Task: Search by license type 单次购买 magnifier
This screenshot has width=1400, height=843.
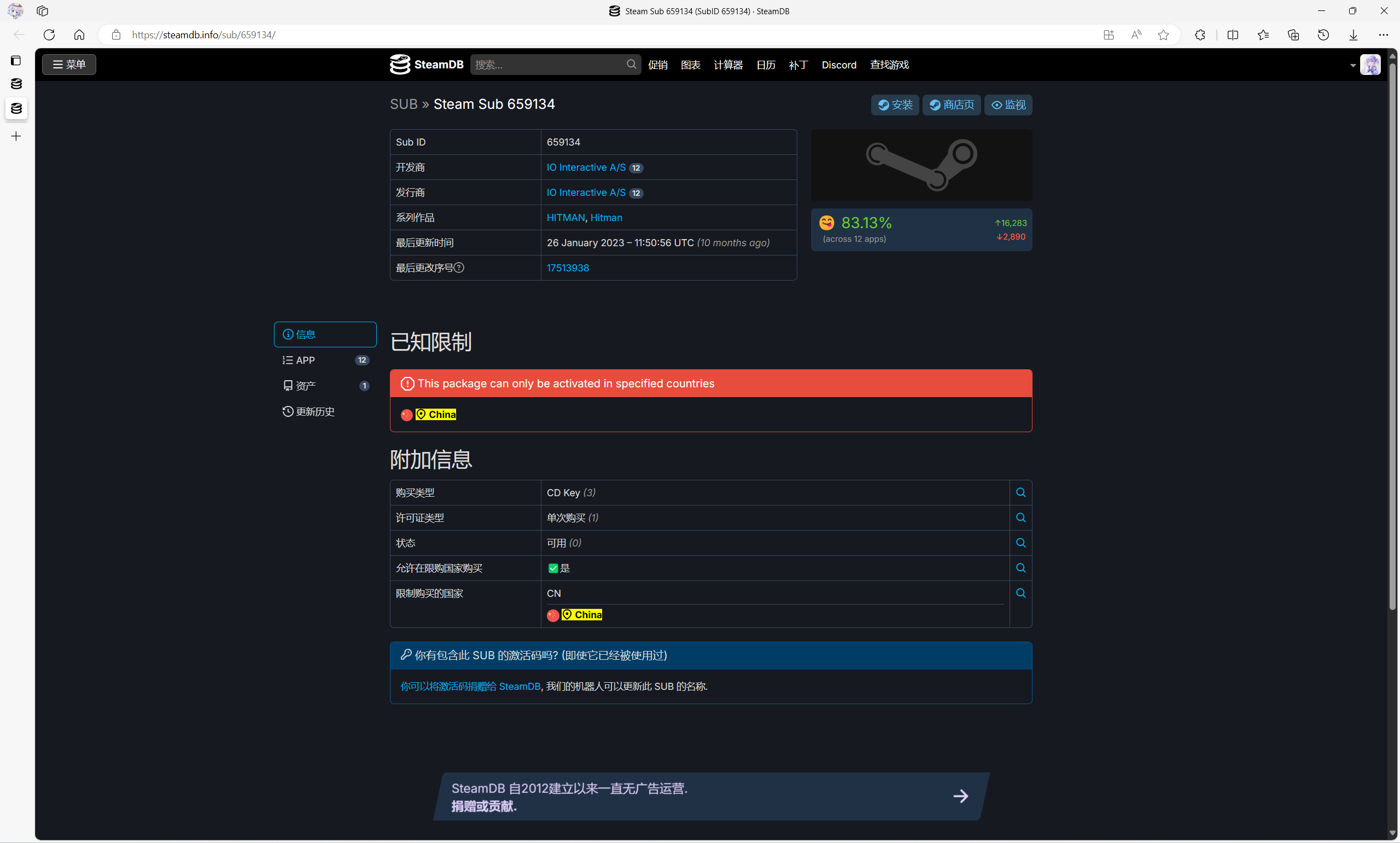Action: point(1021,518)
